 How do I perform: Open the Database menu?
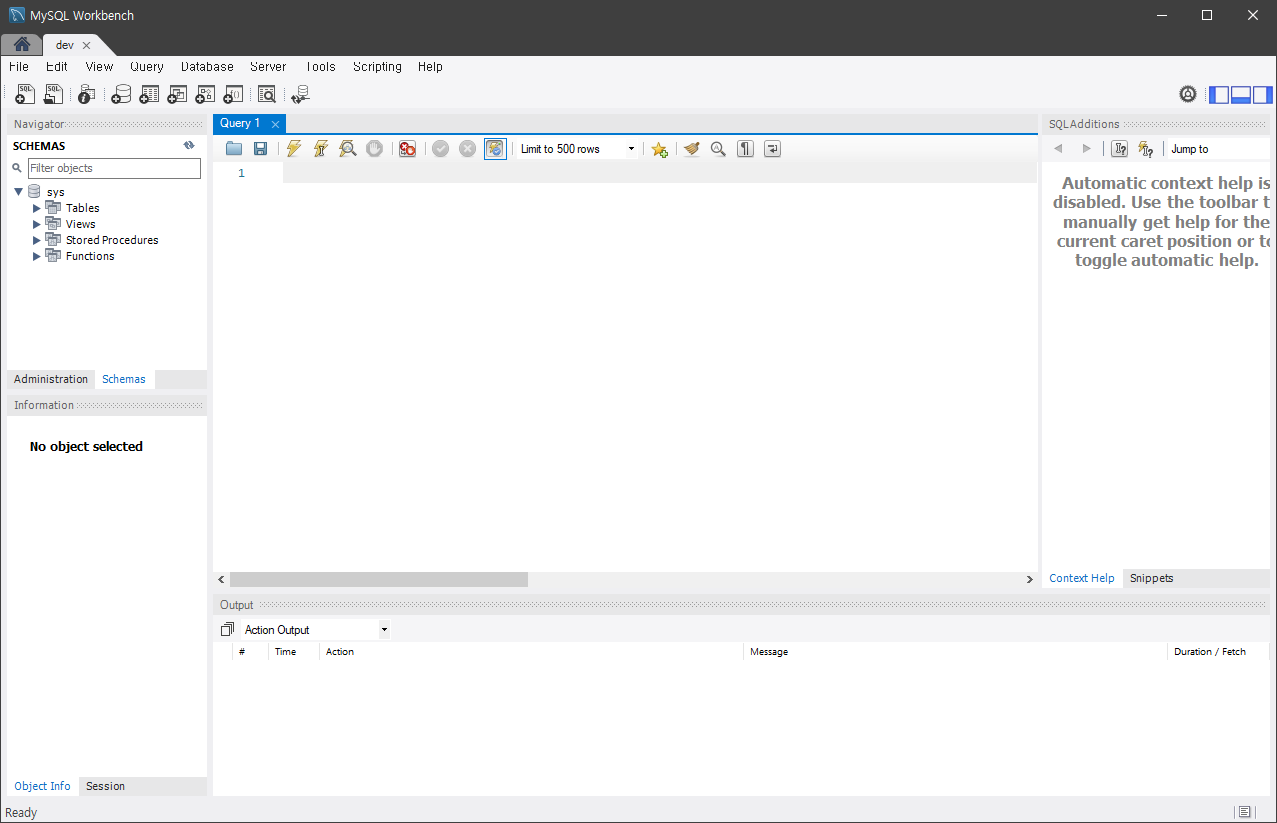coord(207,67)
